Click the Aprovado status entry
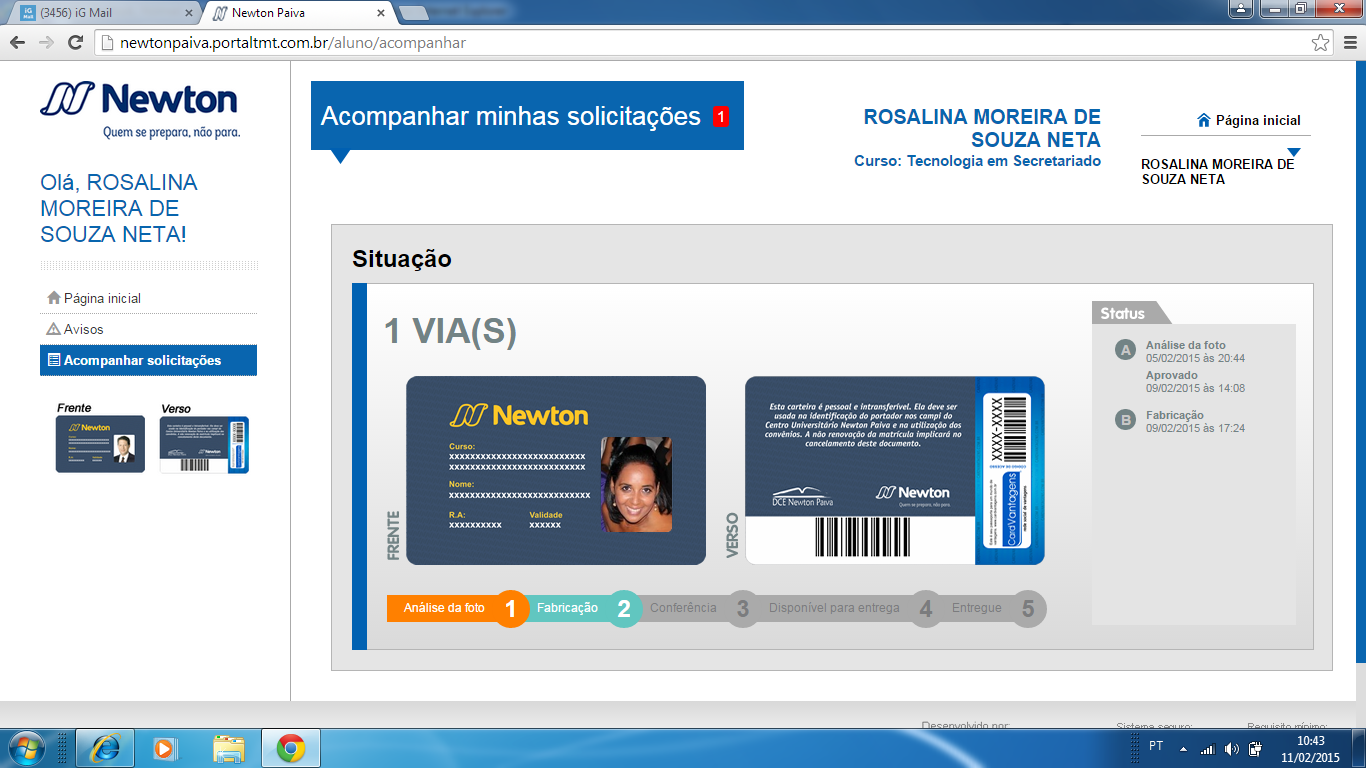Image resolution: width=1366 pixels, height=768 pixels. click(1172, 375)
